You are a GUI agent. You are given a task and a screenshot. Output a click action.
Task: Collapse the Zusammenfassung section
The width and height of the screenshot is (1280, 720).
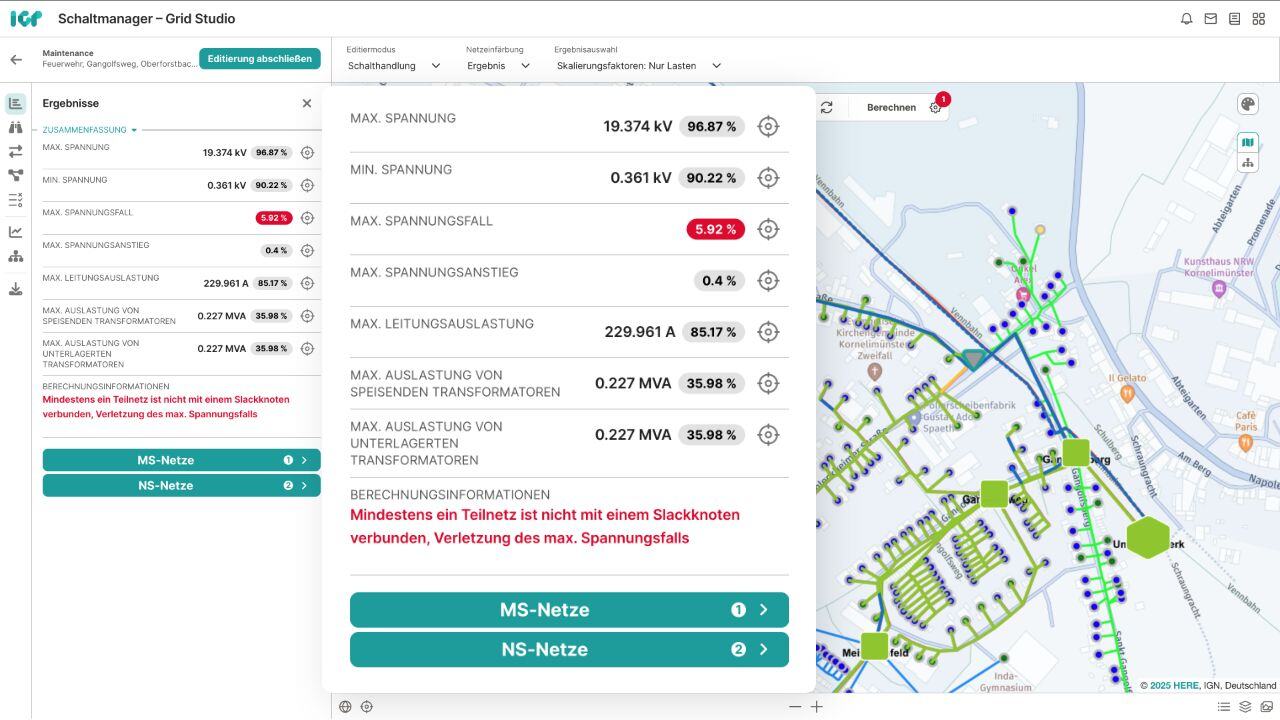90,130
